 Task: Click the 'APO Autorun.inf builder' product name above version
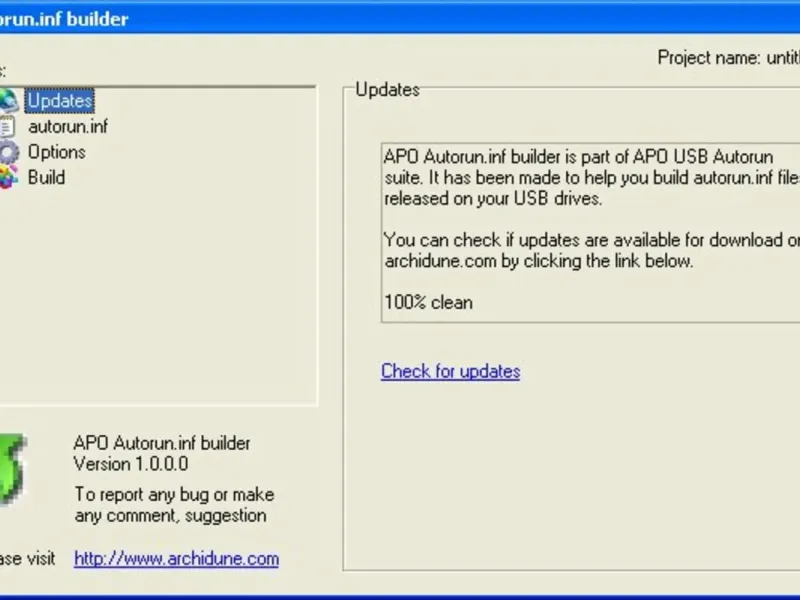[x=162, y=443]
